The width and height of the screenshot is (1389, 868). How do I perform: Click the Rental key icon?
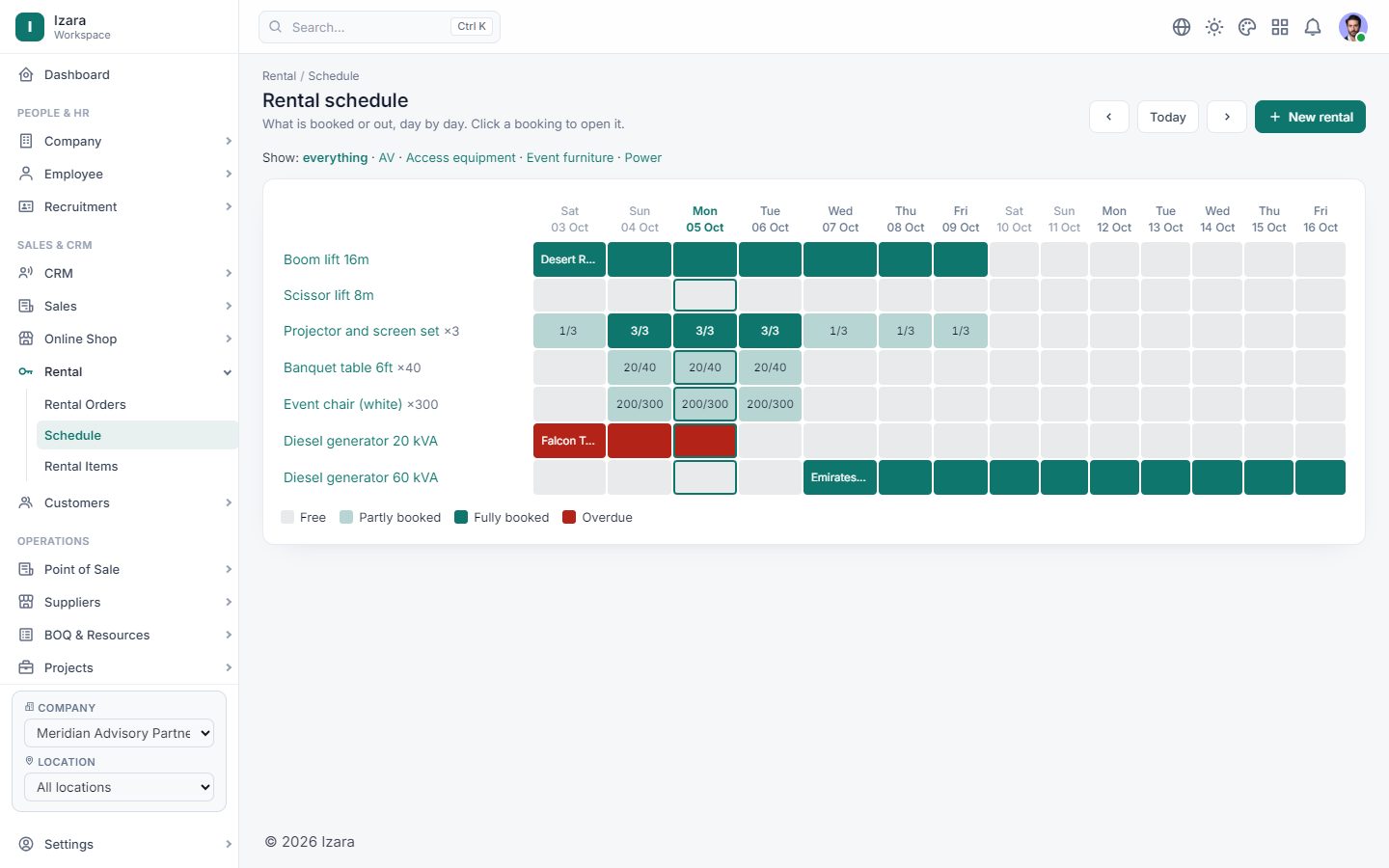click(x=26, y=371)
